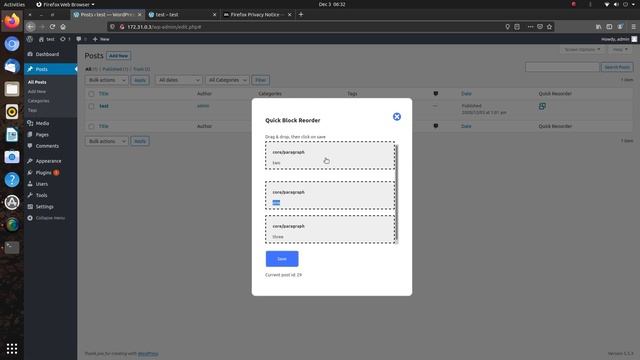
Task: Click top Apply button
Action: coord(140,80)
